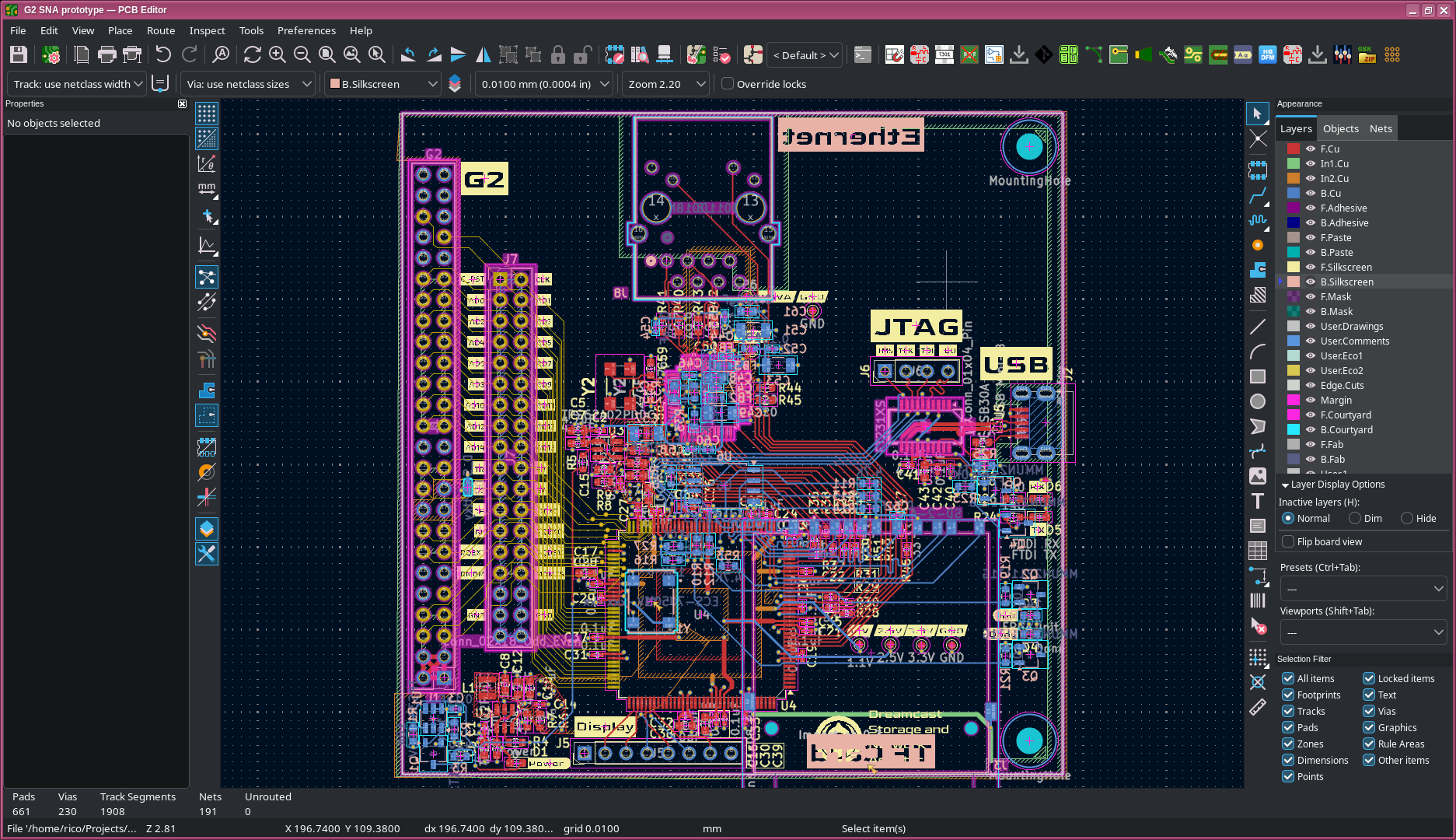Click the In1.Cu color swatch
This screenshot has width=1456, height=840.
(1293, 163)
